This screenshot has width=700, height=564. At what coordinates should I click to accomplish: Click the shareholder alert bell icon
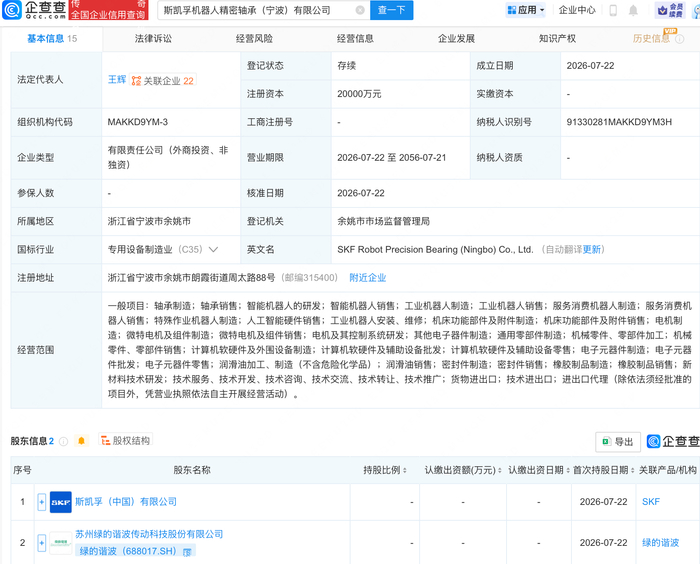pos(81,441)
